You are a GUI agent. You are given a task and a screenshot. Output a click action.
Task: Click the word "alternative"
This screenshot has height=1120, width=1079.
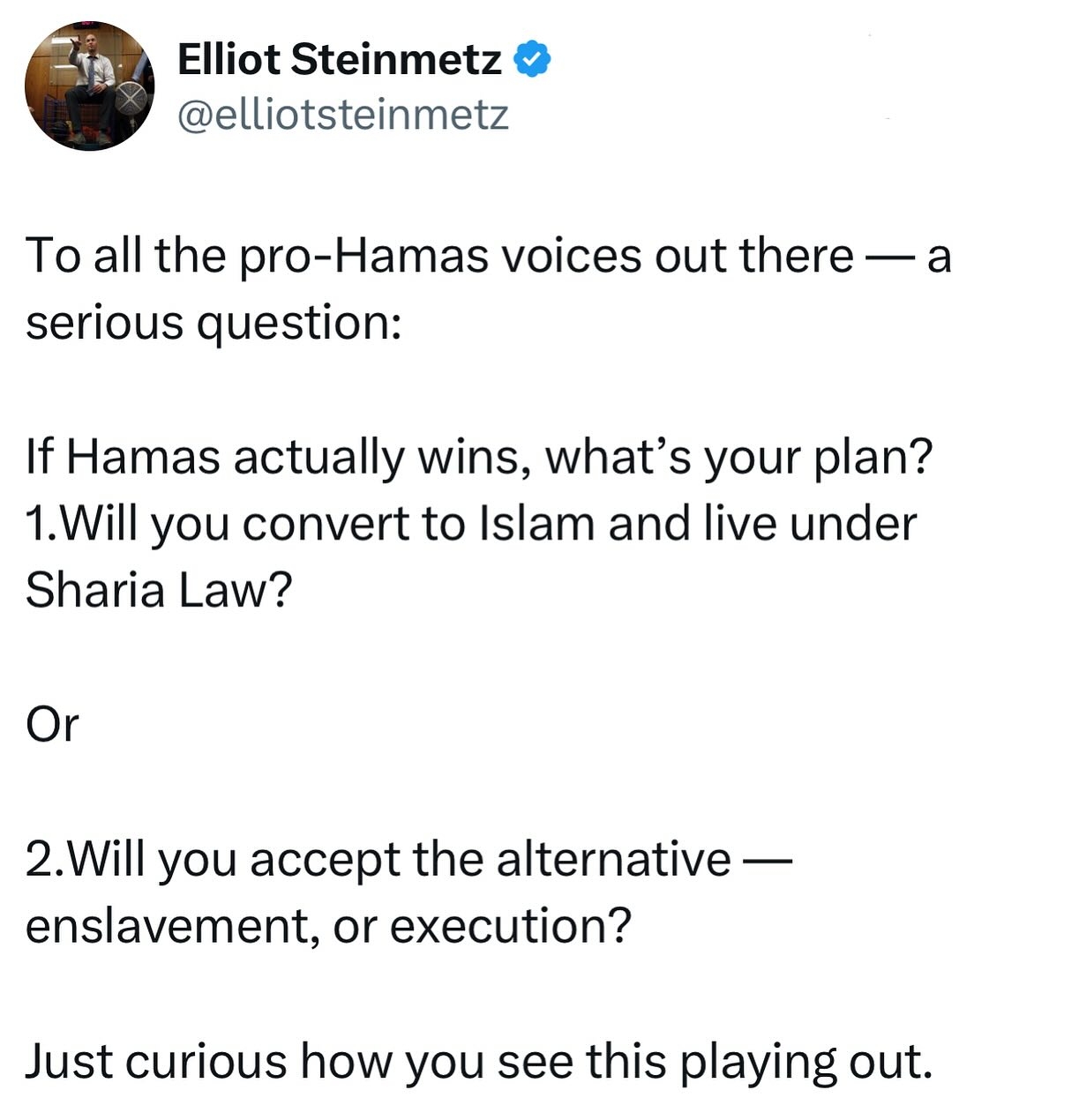coord(613,860)
